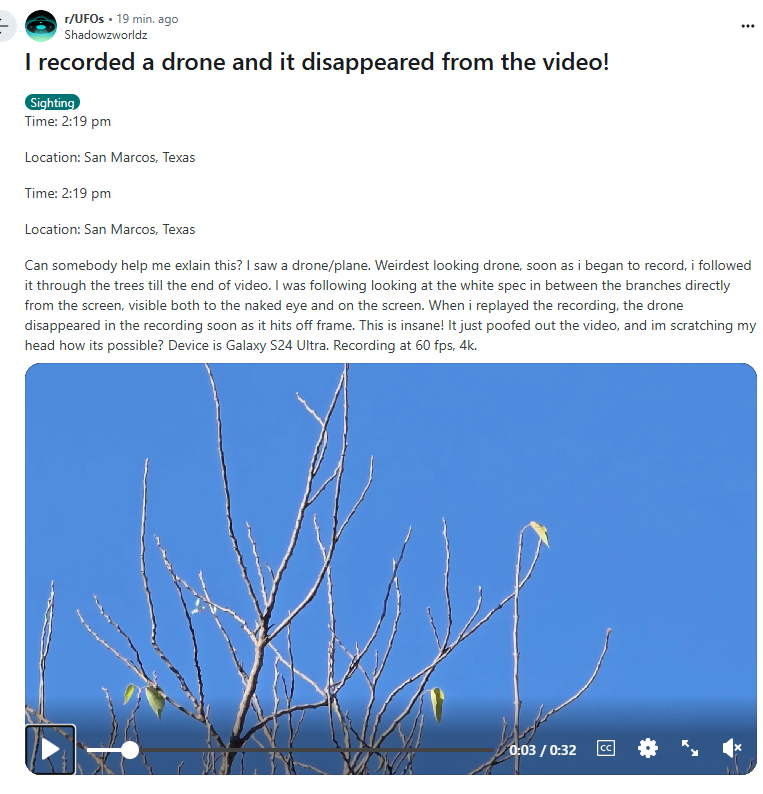This screenshot has height=794, width=763.
Task: Click the yellow leaf at the branch tip
Action: (x=541, y=533)
